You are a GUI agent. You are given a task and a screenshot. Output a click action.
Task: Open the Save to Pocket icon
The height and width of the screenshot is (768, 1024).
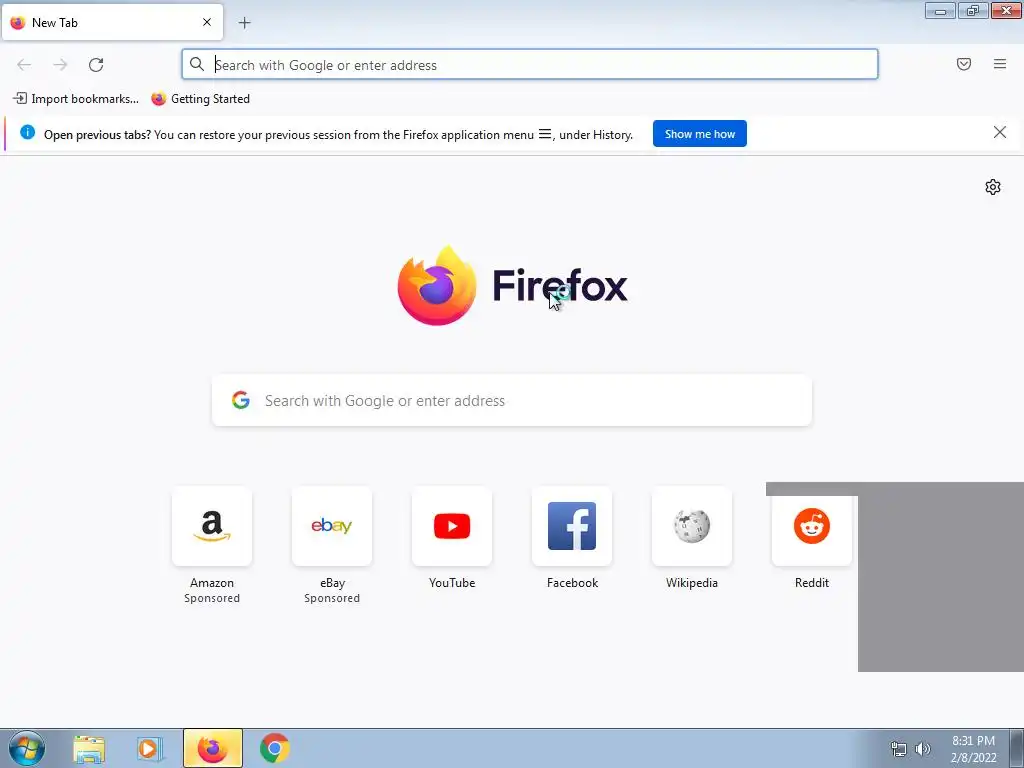coord(964,64)
